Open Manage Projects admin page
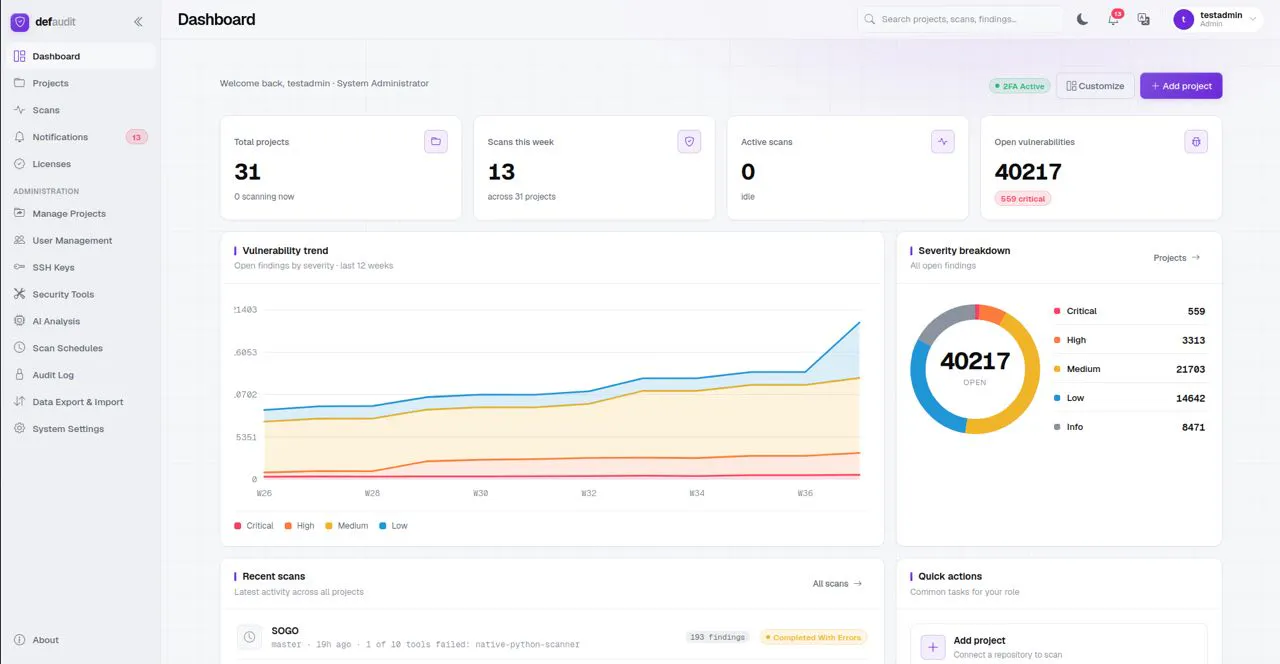 (81, 213)
